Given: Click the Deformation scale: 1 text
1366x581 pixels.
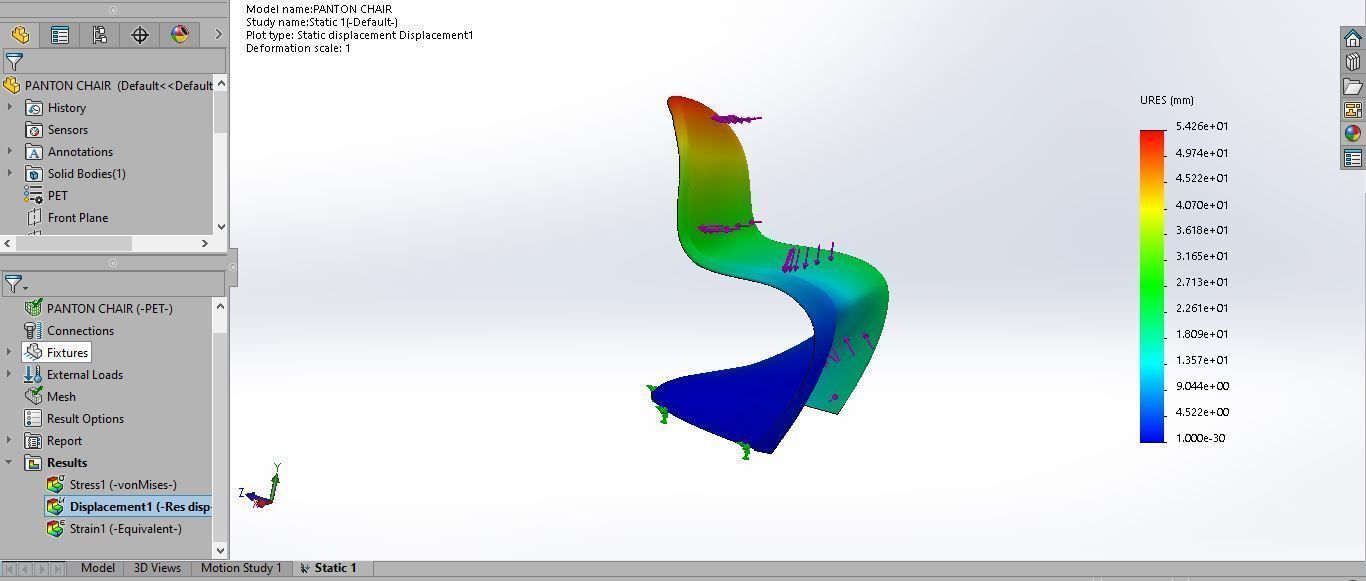Looking at the screenshot, I should 298,48.
